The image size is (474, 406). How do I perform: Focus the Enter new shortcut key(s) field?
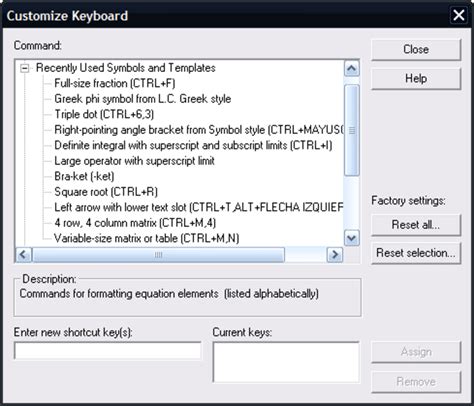108,350
